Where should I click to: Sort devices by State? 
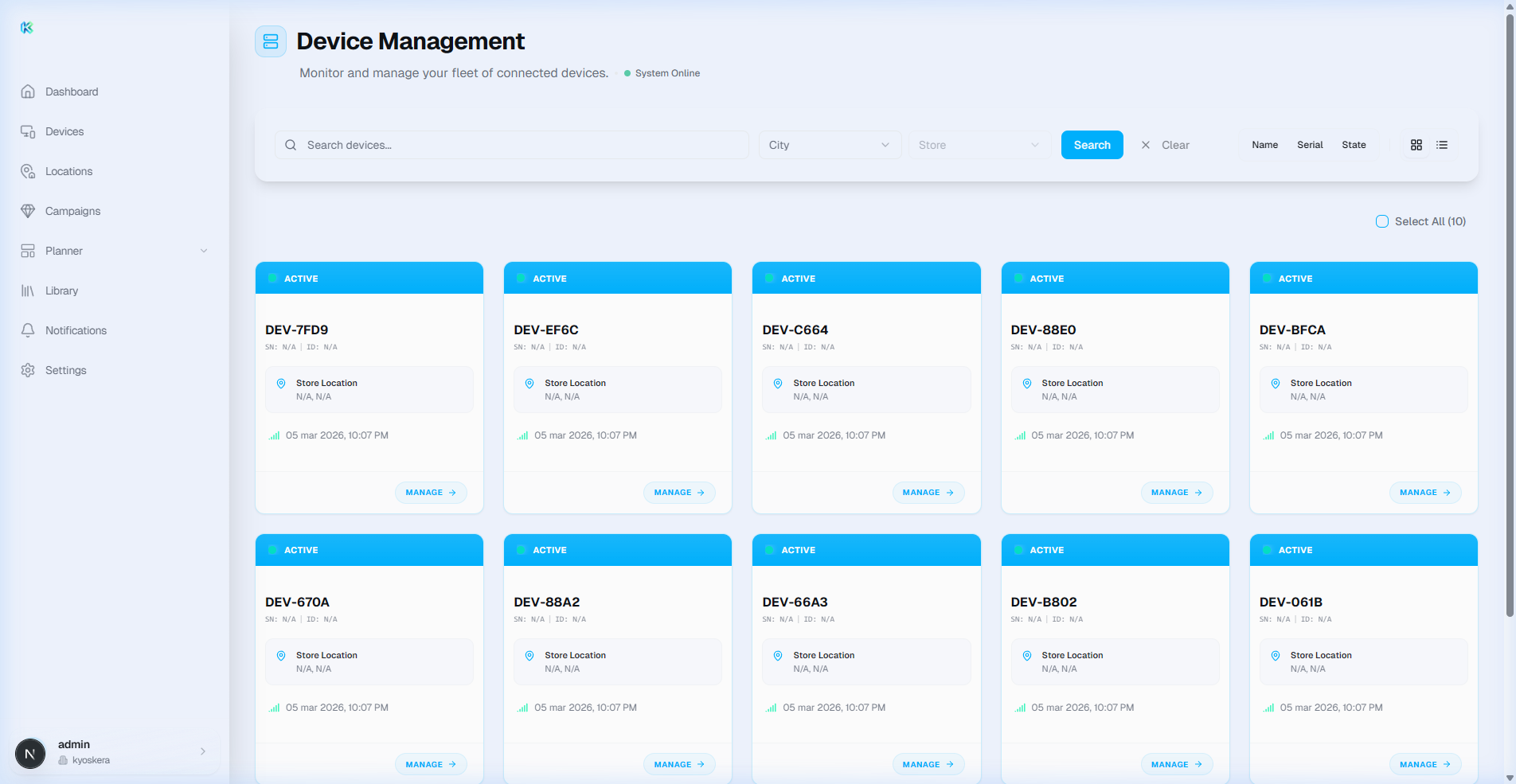tap(1354, 145)
